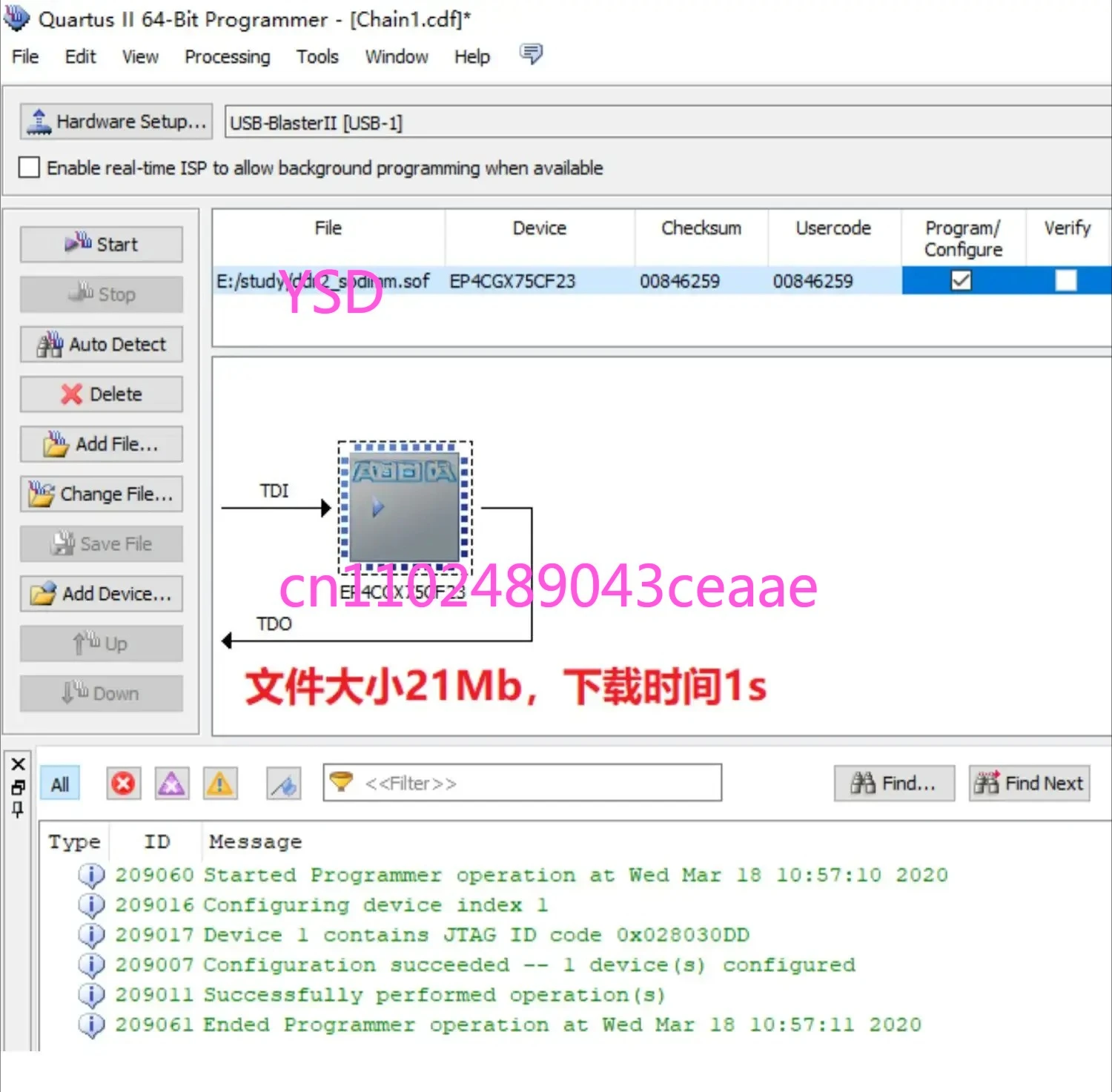
Task: Click the Usercode column header
Action: click(834, 228)
